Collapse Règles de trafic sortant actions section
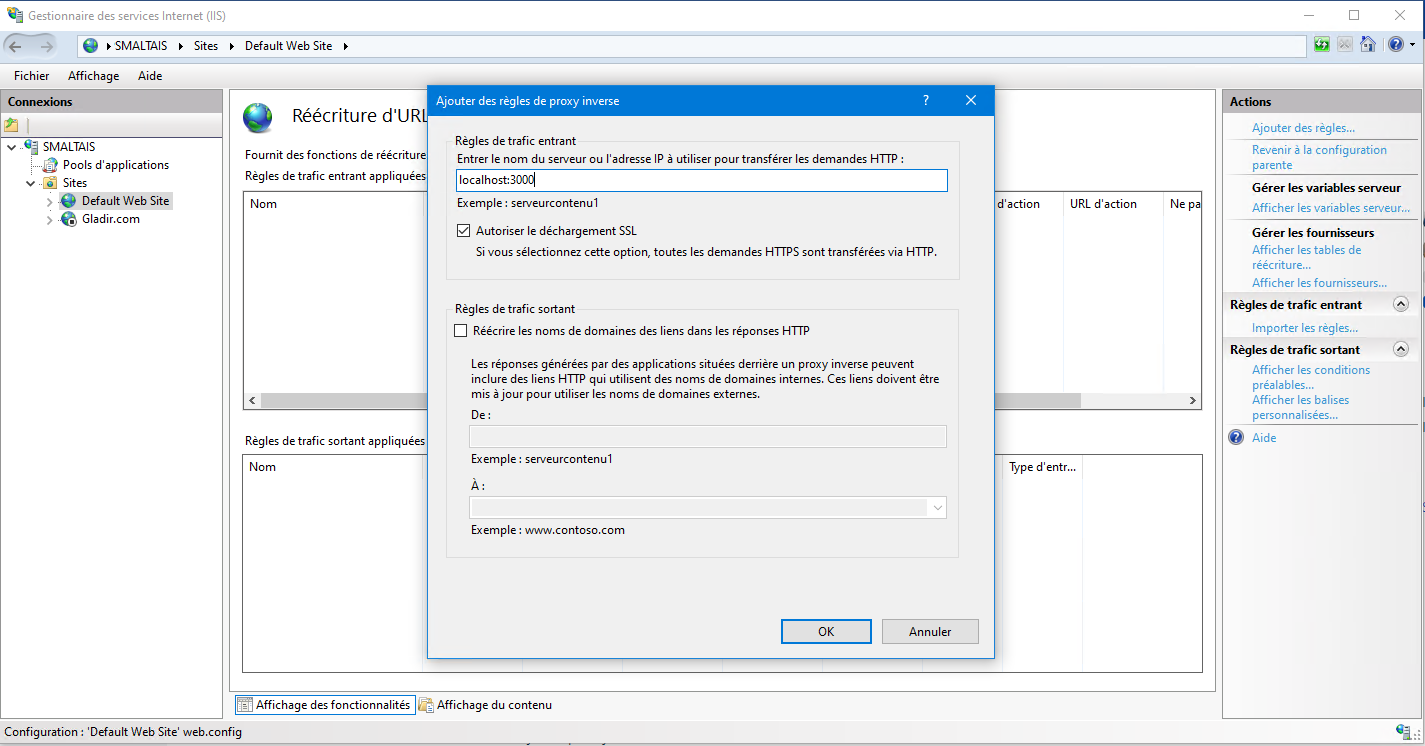The width and height of the screenshot is (1425, 746). 1401,350
